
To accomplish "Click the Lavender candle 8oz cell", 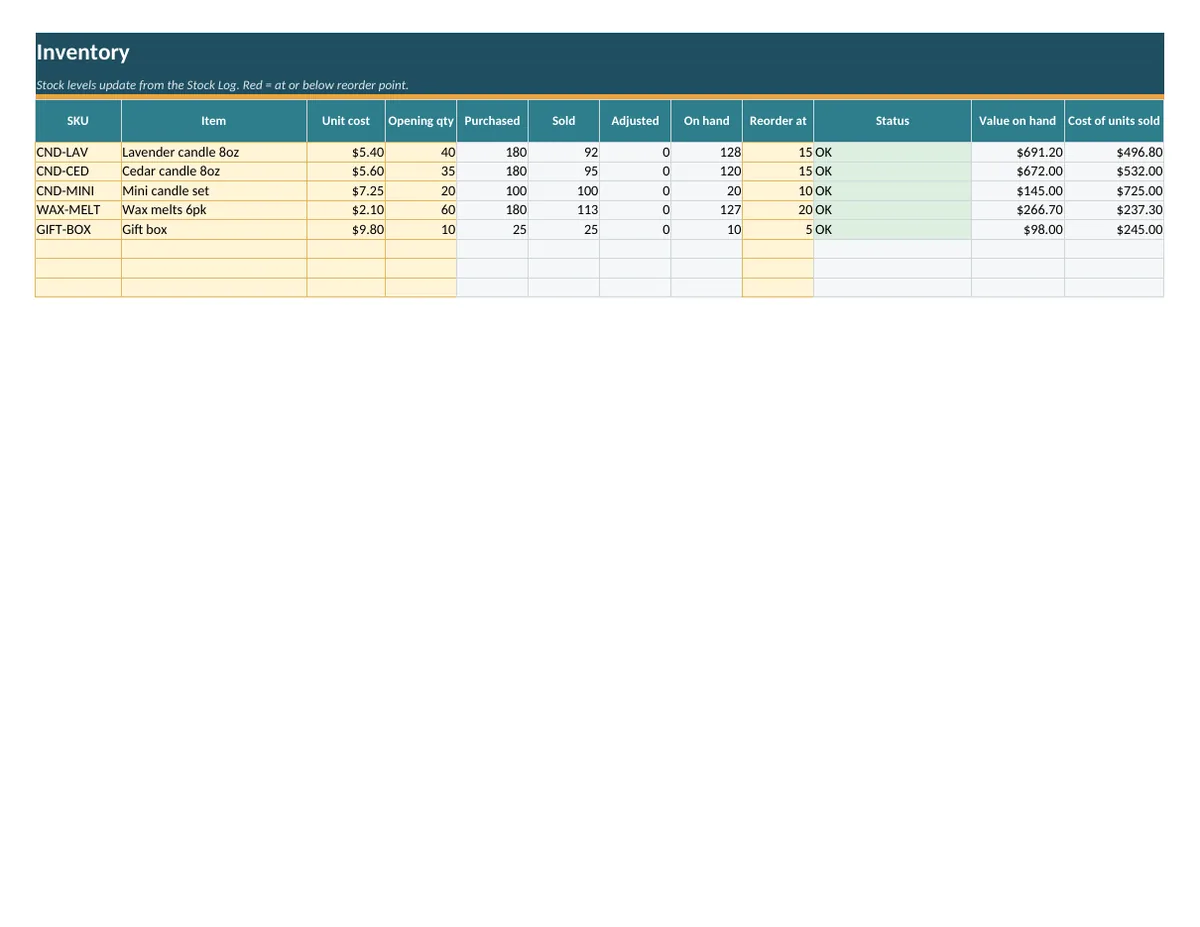I will (x=214, y=152).
